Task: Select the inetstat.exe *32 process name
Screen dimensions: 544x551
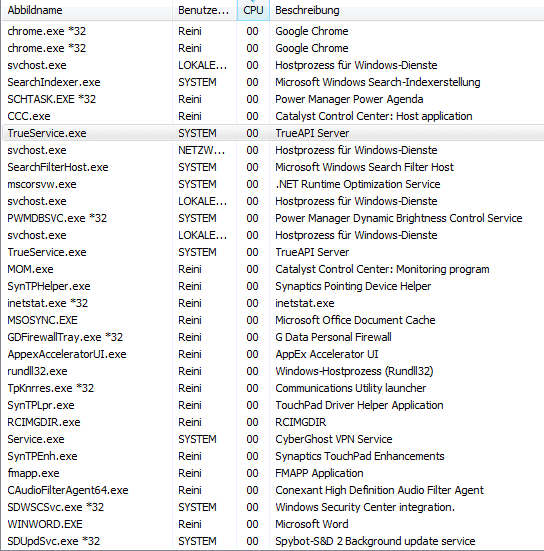Action: (47, 303)
